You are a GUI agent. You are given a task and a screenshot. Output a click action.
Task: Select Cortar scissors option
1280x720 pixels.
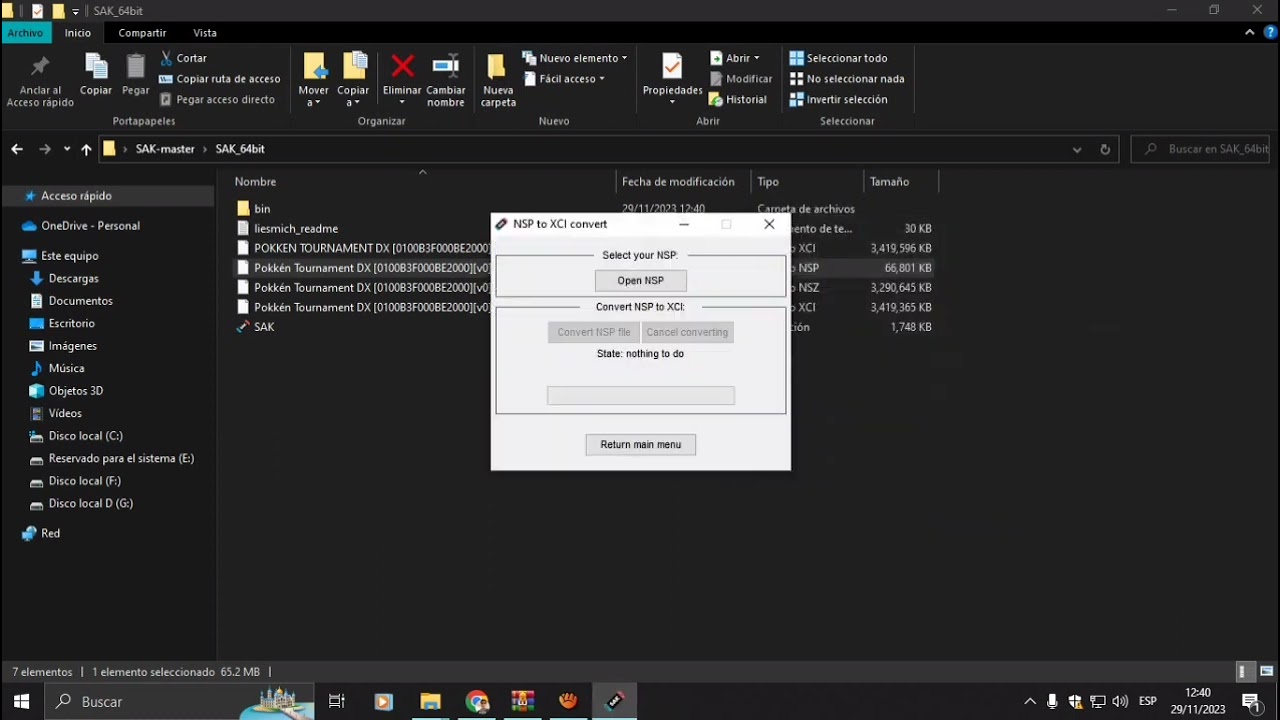tap(183, 58)
